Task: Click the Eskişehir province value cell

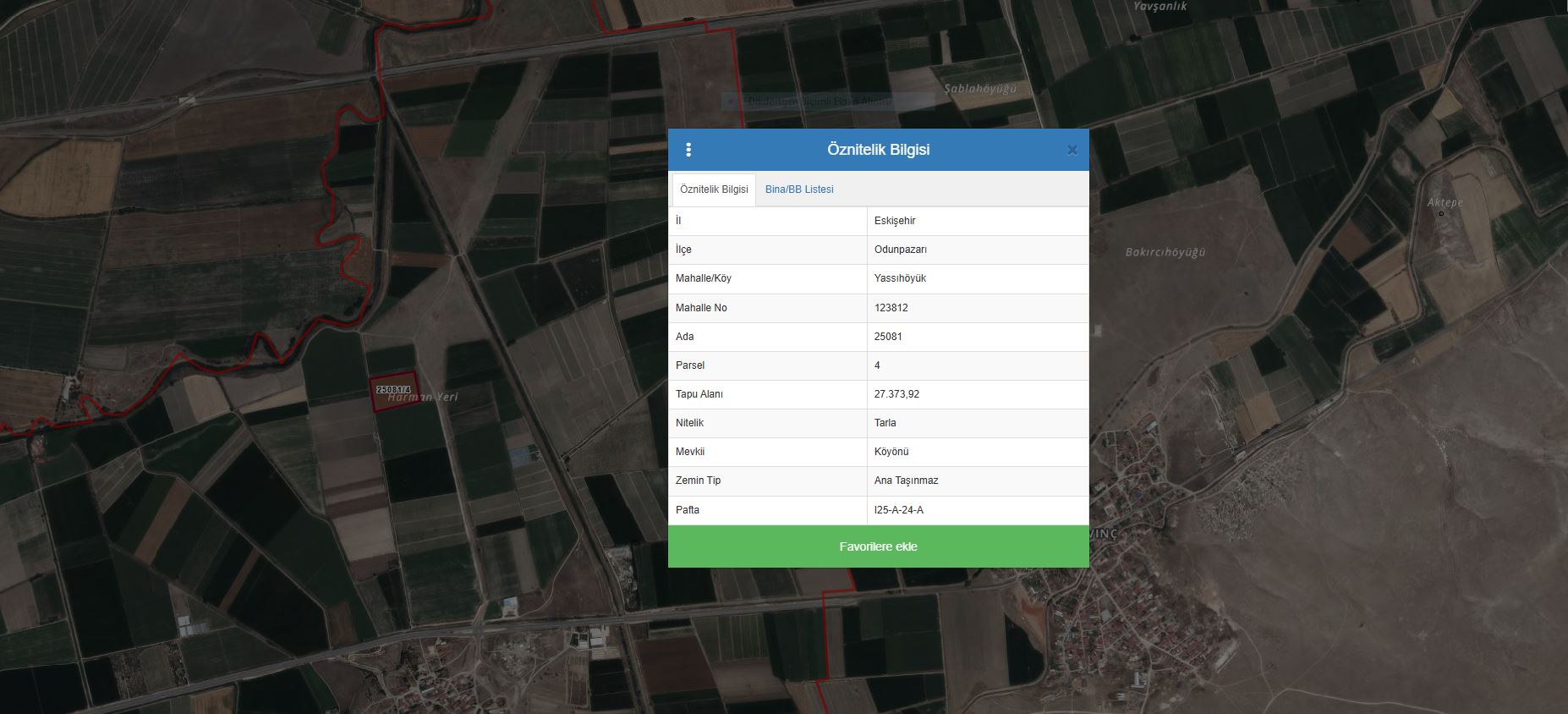Action: coord(895,221)
